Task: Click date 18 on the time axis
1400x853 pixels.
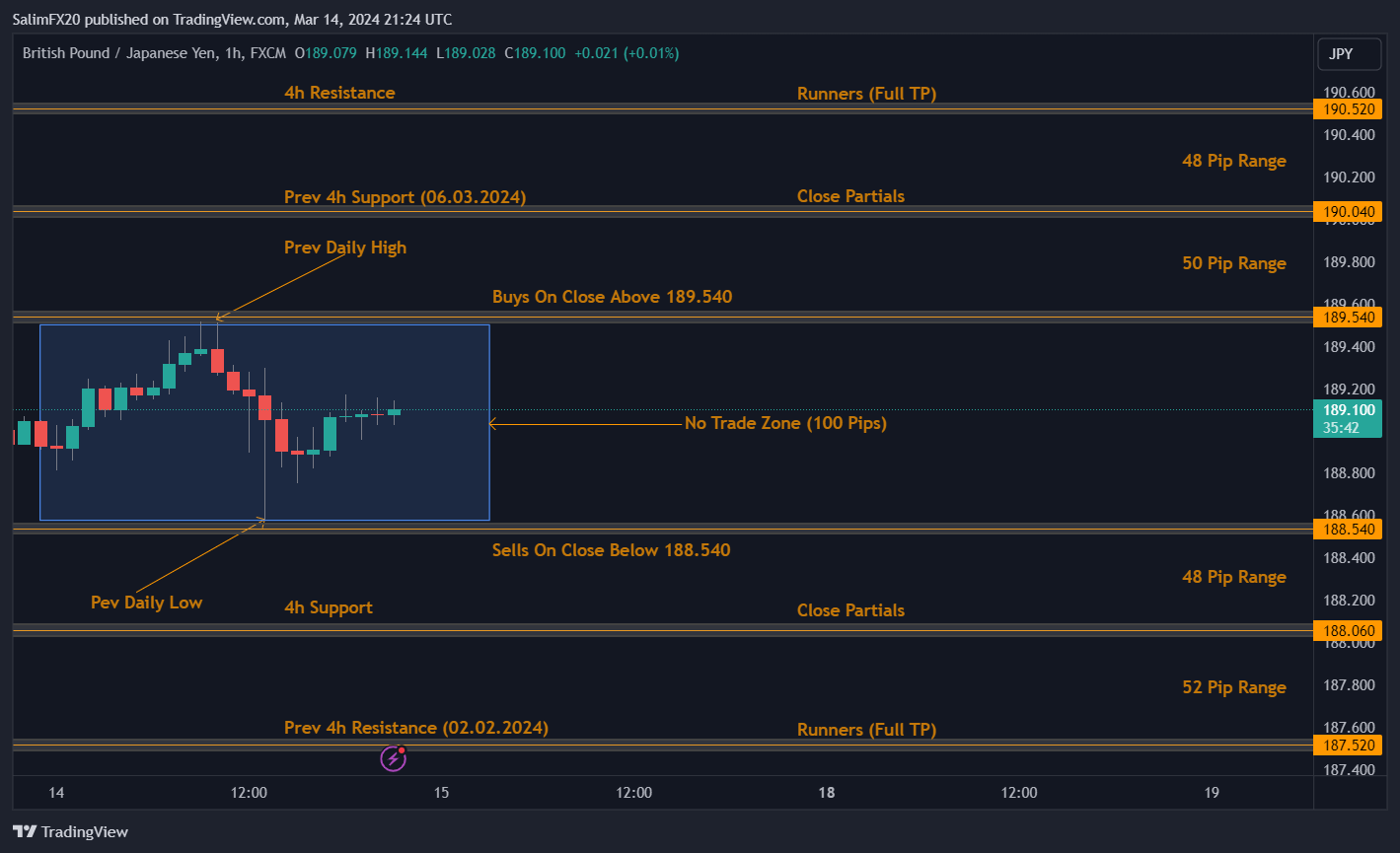Action: pyautogui.click(x=826, y=793)
